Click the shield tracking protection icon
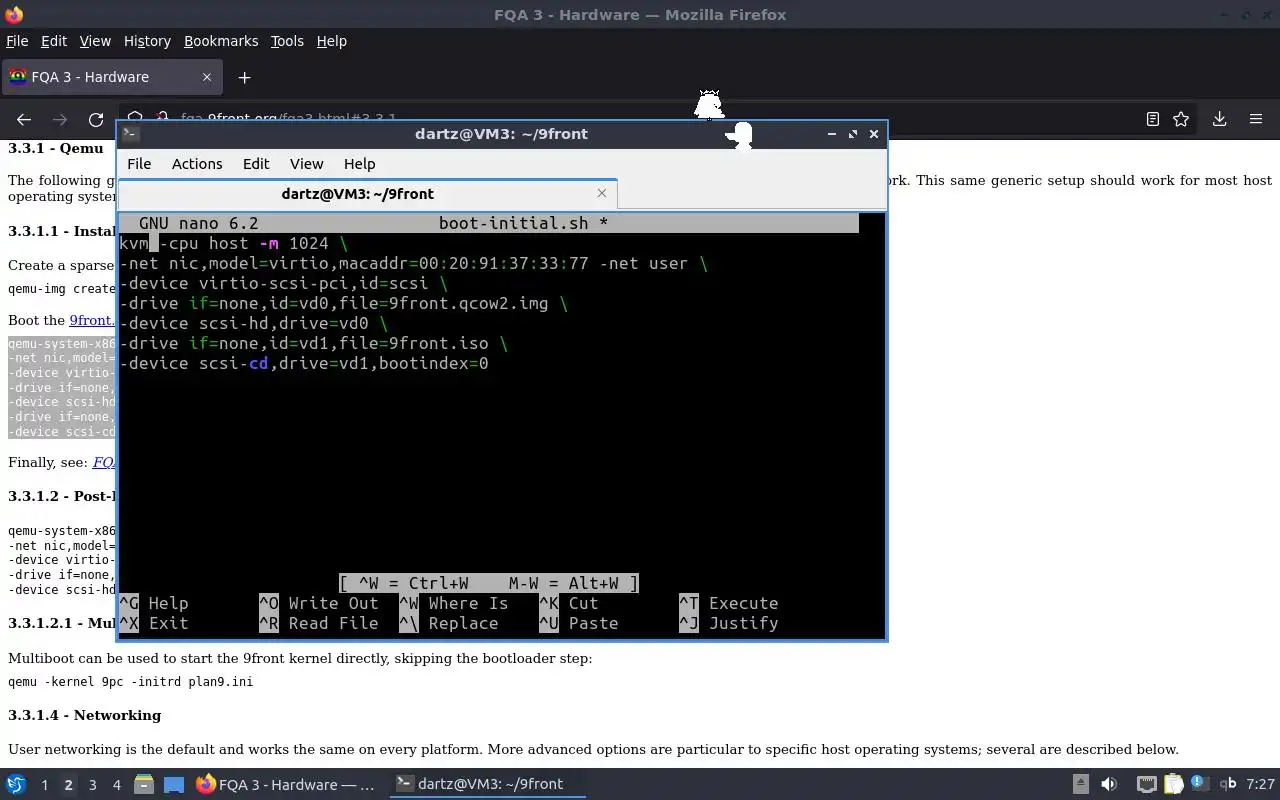Viewport: 1280px width, 800px height. pos(136,117)
